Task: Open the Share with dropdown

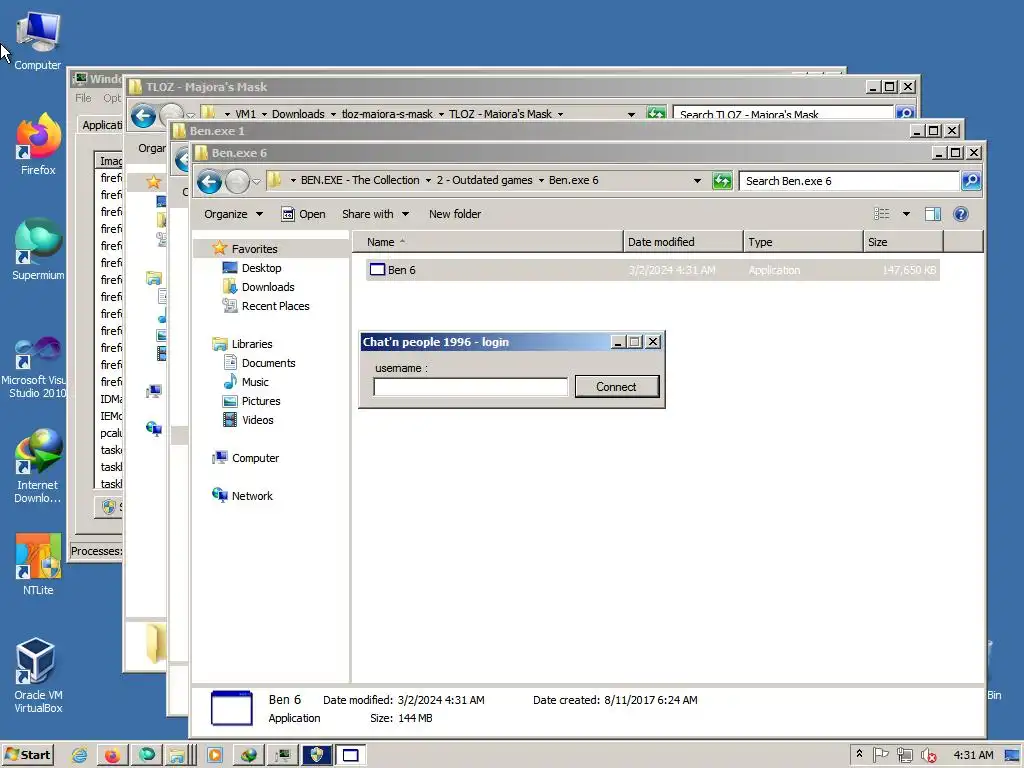Action: [x=376, y=214]
